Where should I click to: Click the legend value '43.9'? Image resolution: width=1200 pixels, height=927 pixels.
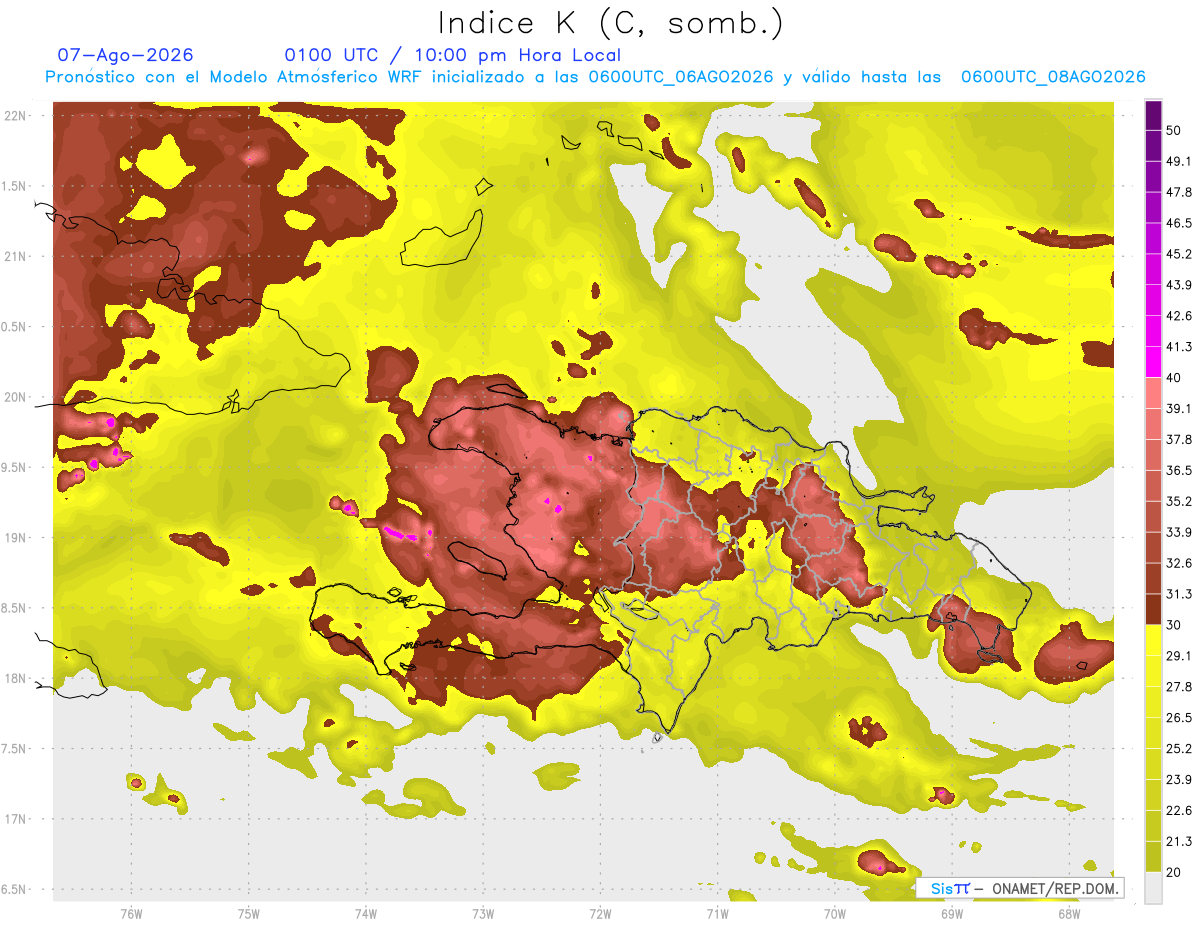(1178, 285)
